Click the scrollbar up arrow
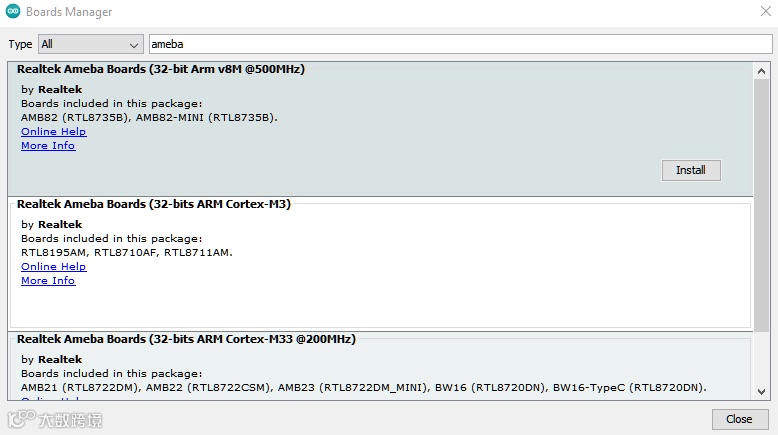 click(761, 71)
